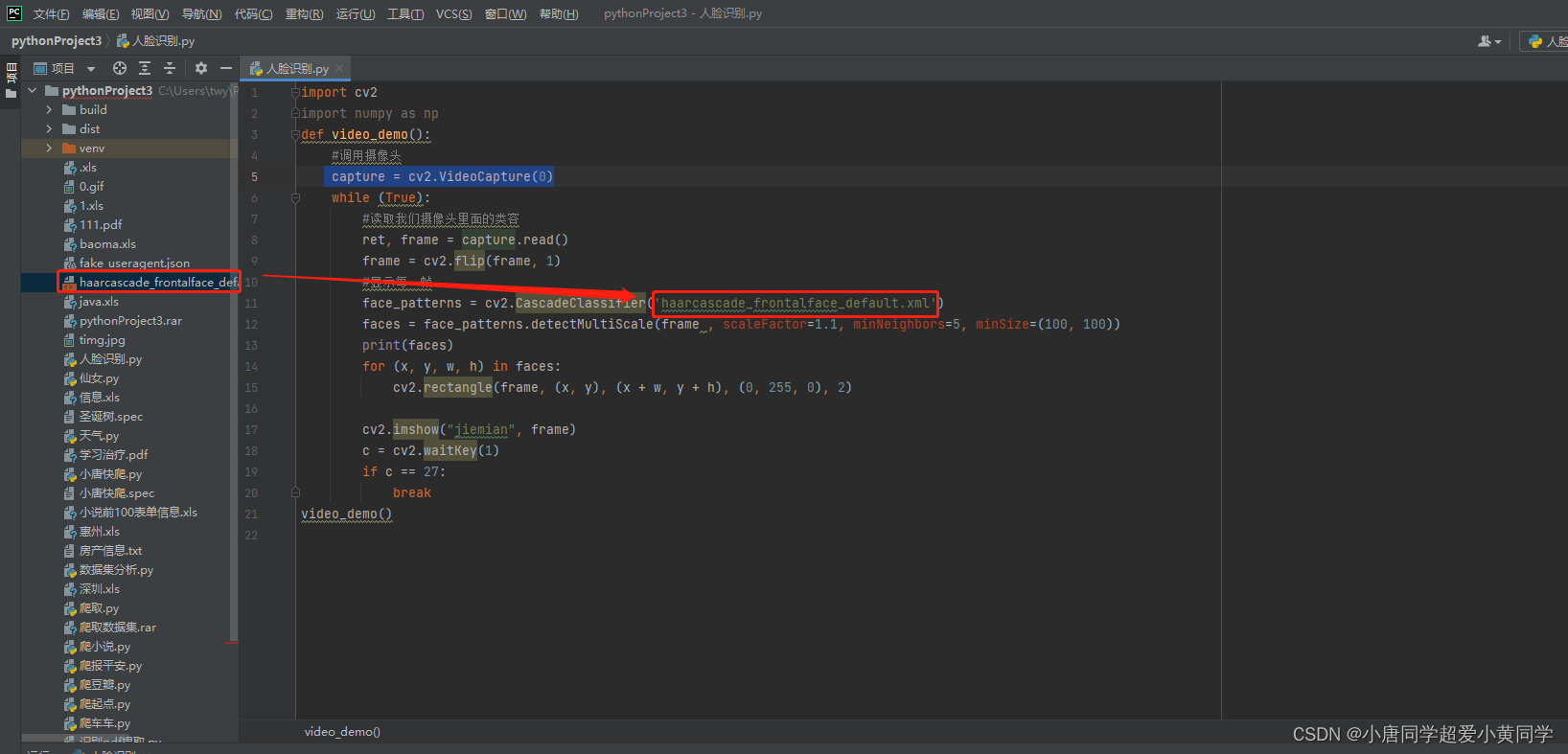Select the timg.jpg file
Screen dimensions: 1568x754
129,340
